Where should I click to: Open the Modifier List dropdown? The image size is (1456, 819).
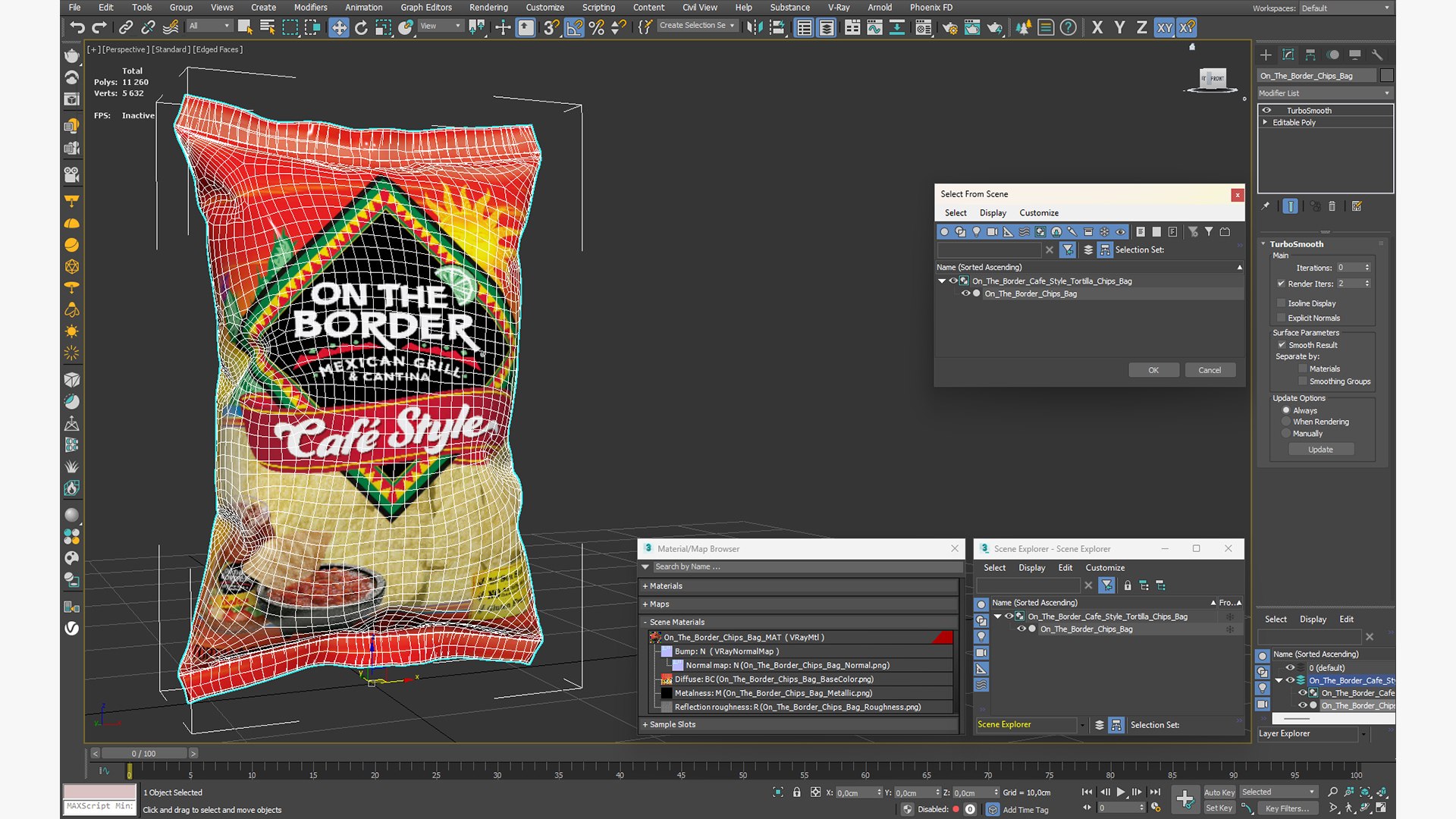pos(1325,93)
